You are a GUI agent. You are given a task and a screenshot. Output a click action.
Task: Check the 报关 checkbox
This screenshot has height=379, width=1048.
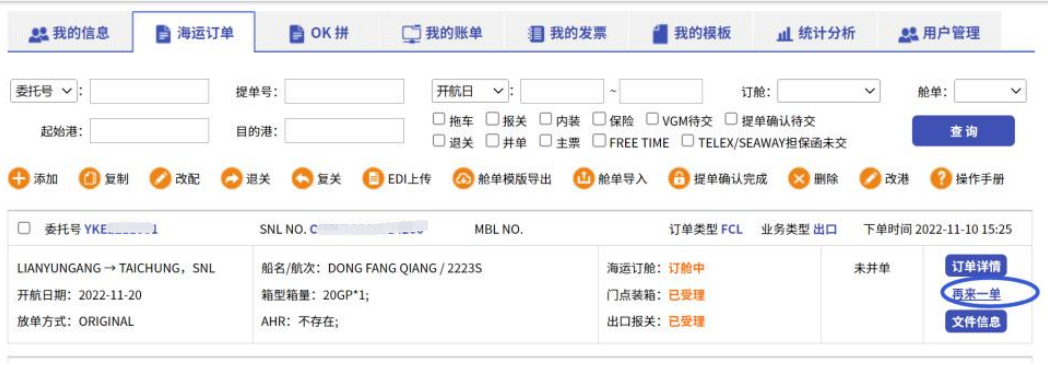click(x=492, y=119)
